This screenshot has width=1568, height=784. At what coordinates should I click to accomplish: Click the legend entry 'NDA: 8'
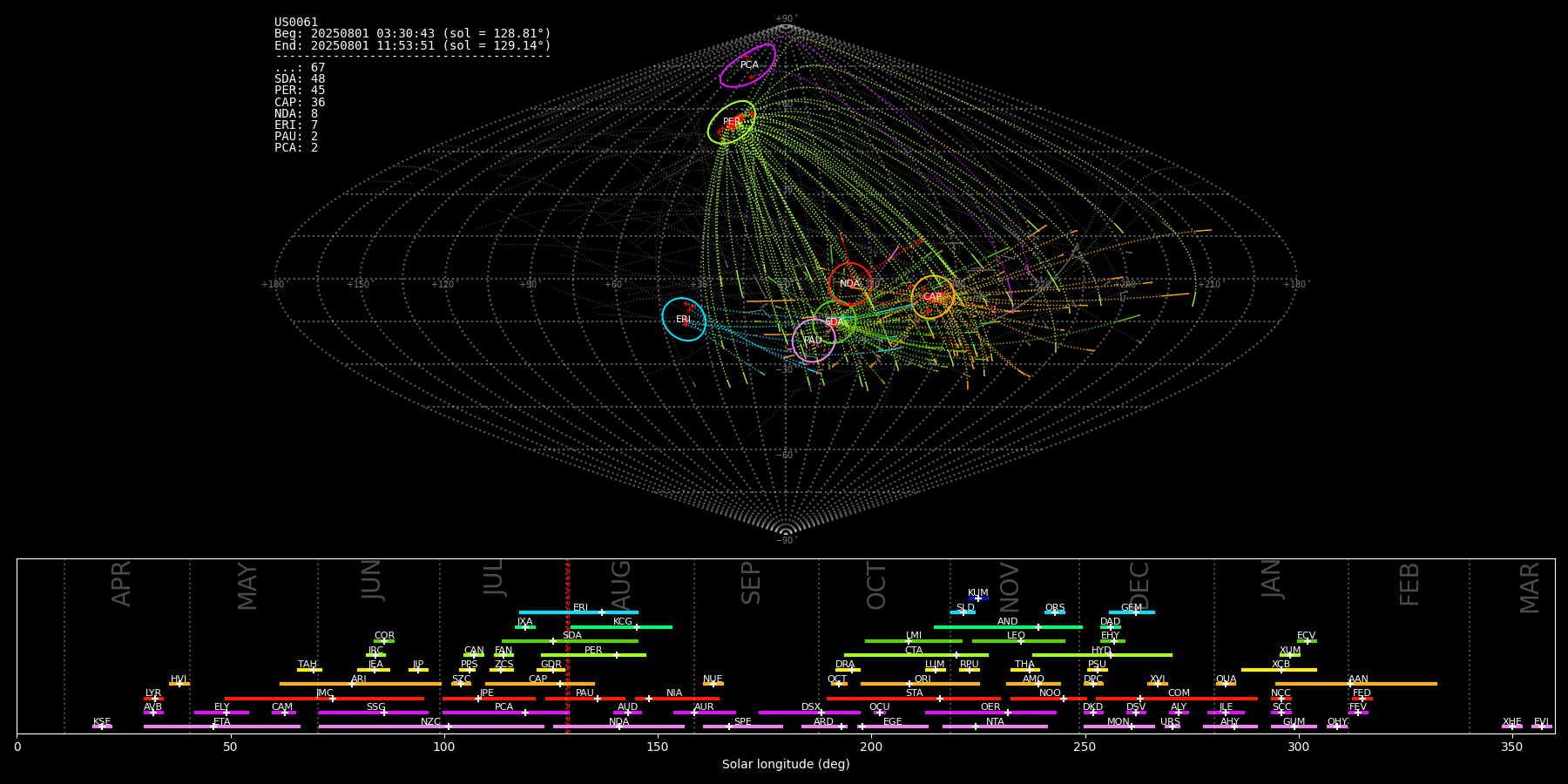point(296,114)
